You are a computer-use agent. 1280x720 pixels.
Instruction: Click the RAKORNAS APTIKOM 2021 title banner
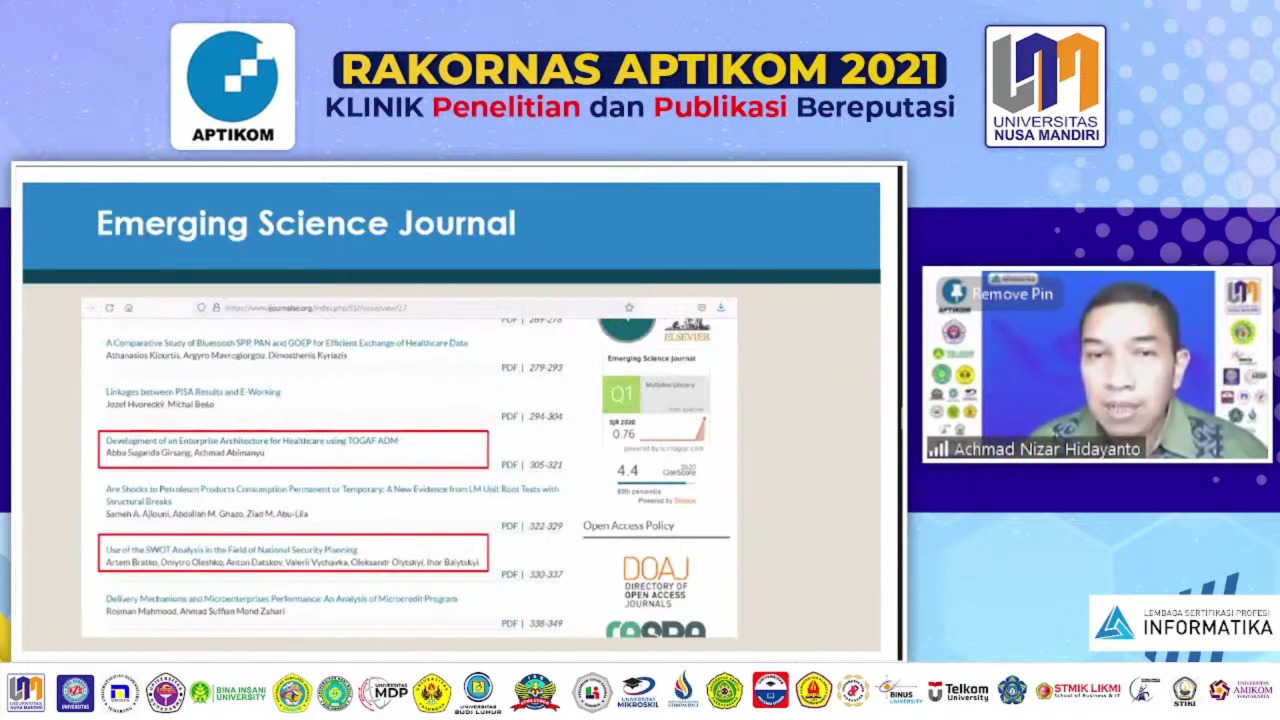point(640,69)
